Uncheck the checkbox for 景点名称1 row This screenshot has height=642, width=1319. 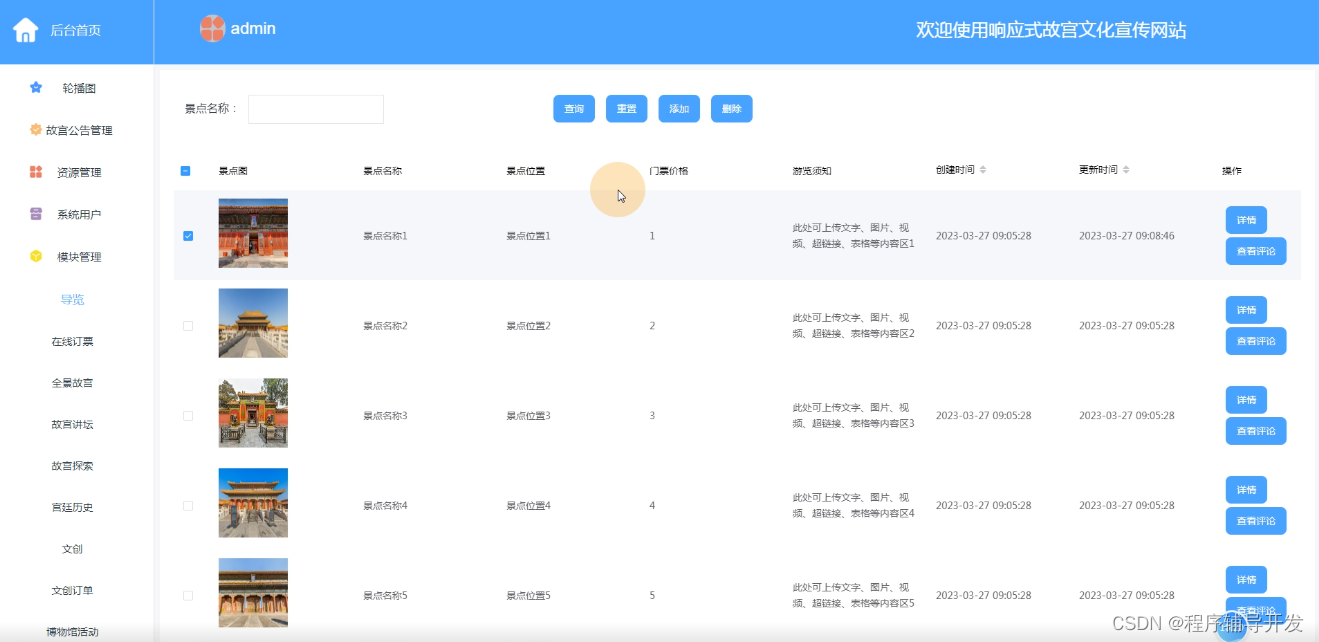click(x=188, y=236)
